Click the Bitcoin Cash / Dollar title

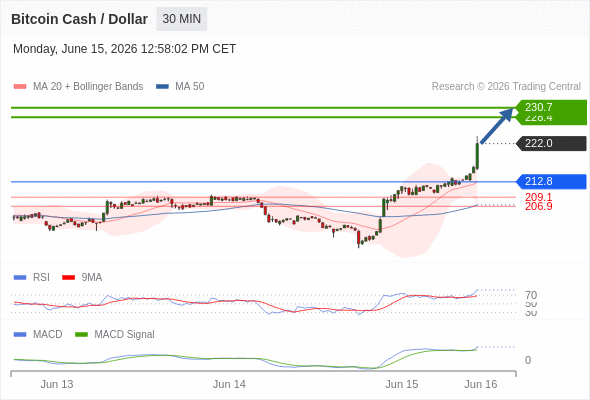[79, 19]
